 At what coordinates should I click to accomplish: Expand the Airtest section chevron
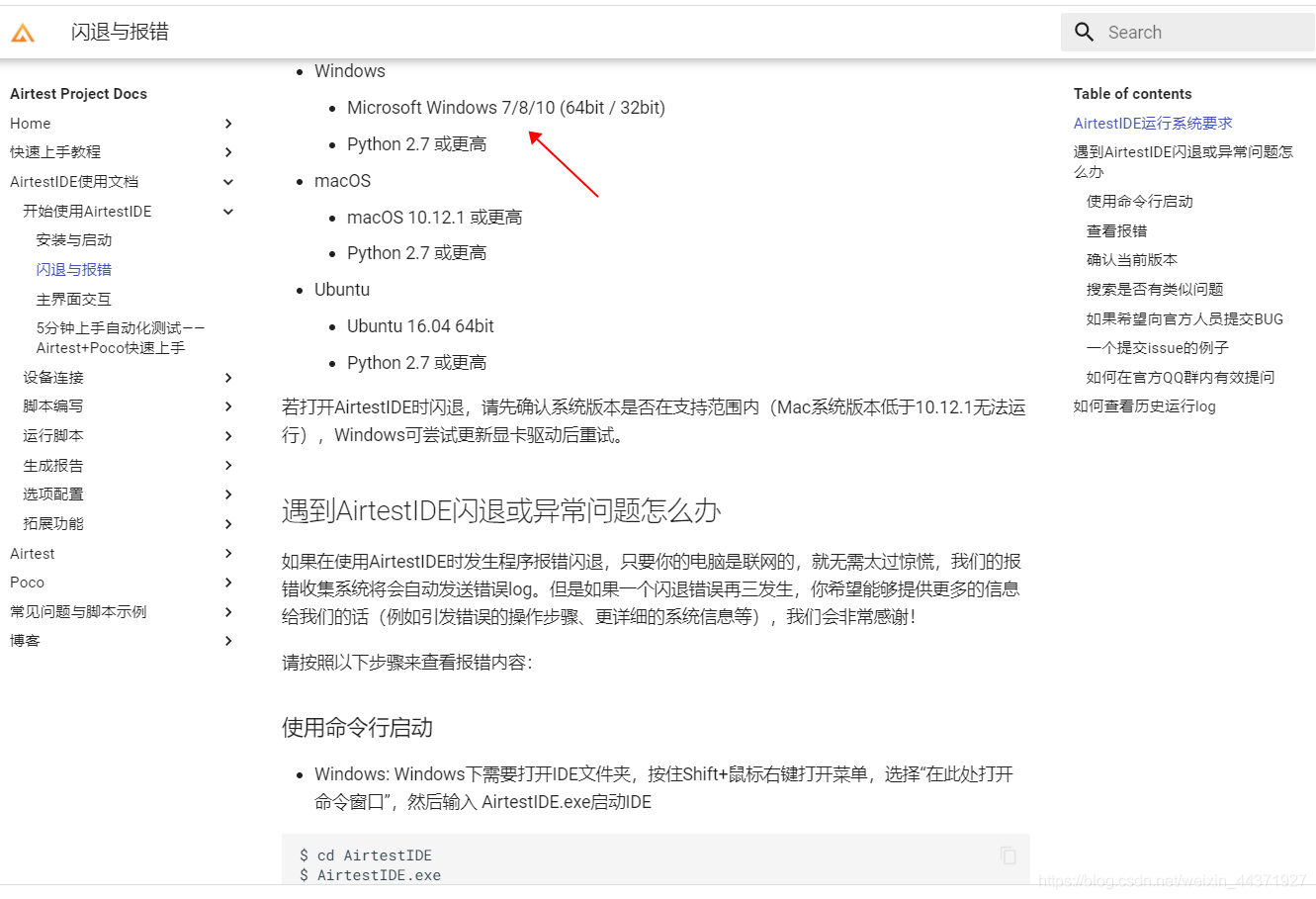(x=228, y=554)
